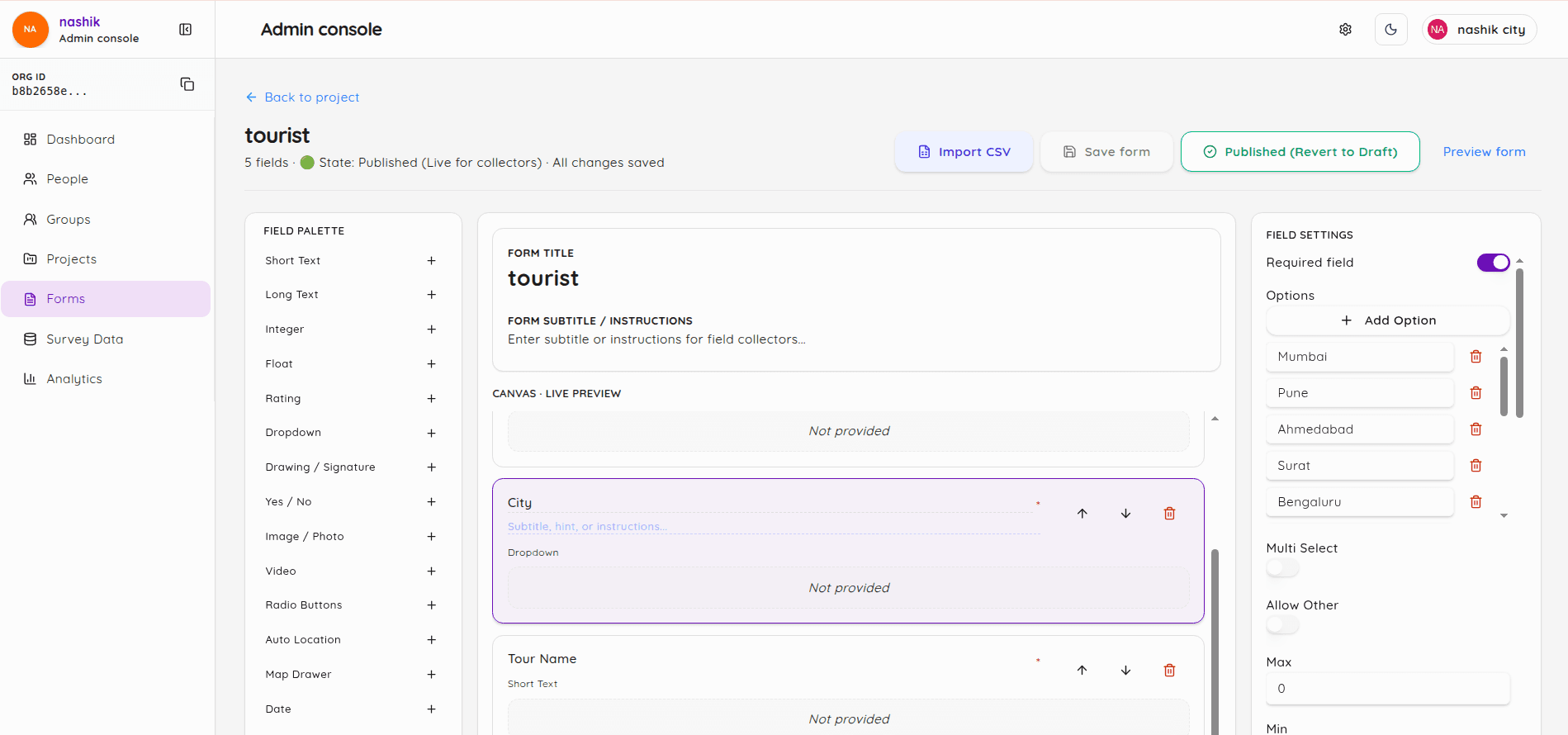Move the City field down
1568x735 pixels.
click(1125, 514)
